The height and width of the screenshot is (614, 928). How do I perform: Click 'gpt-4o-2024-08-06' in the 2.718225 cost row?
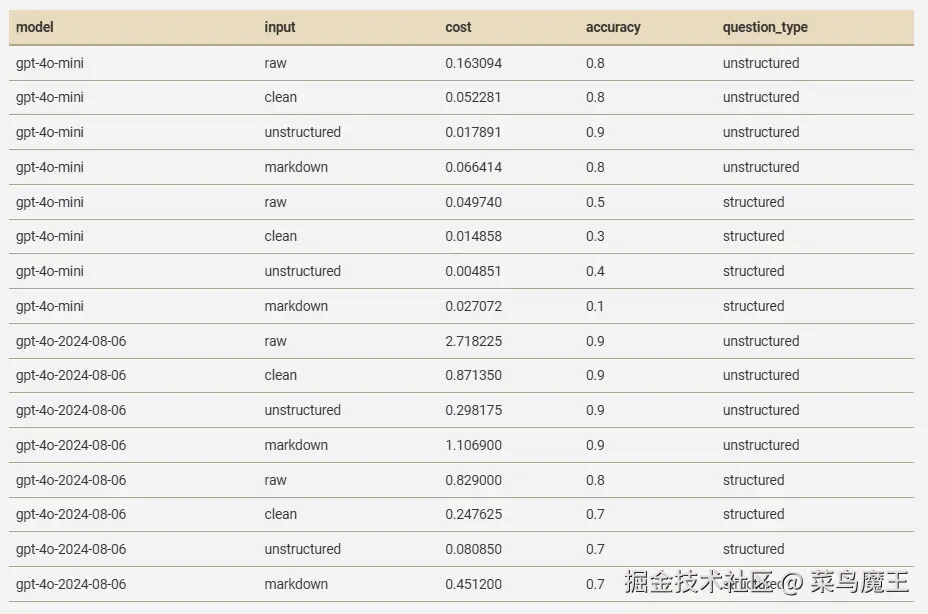click(x=71, y=341)
